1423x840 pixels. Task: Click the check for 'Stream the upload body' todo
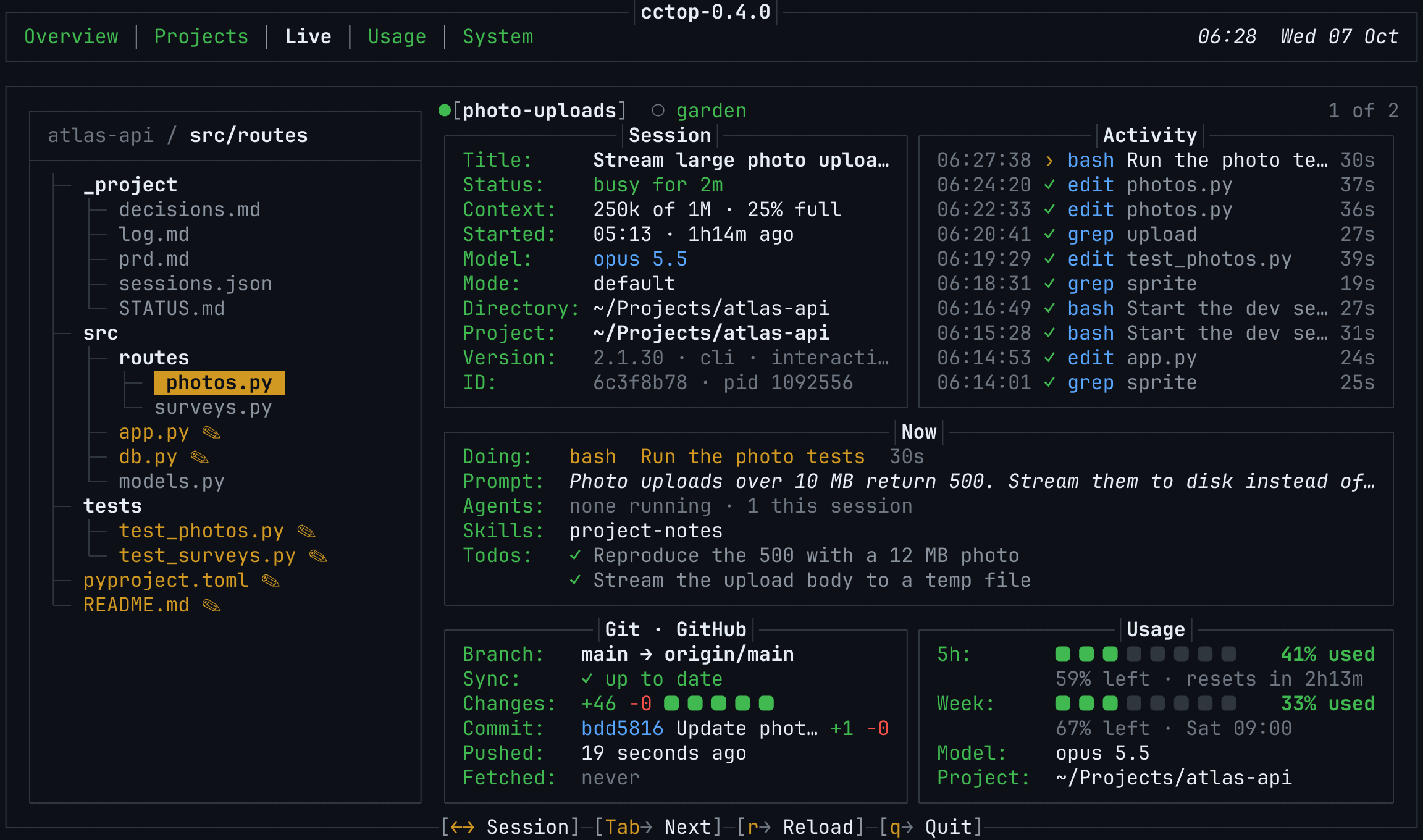pyautogui.click(x=575, y=581)
